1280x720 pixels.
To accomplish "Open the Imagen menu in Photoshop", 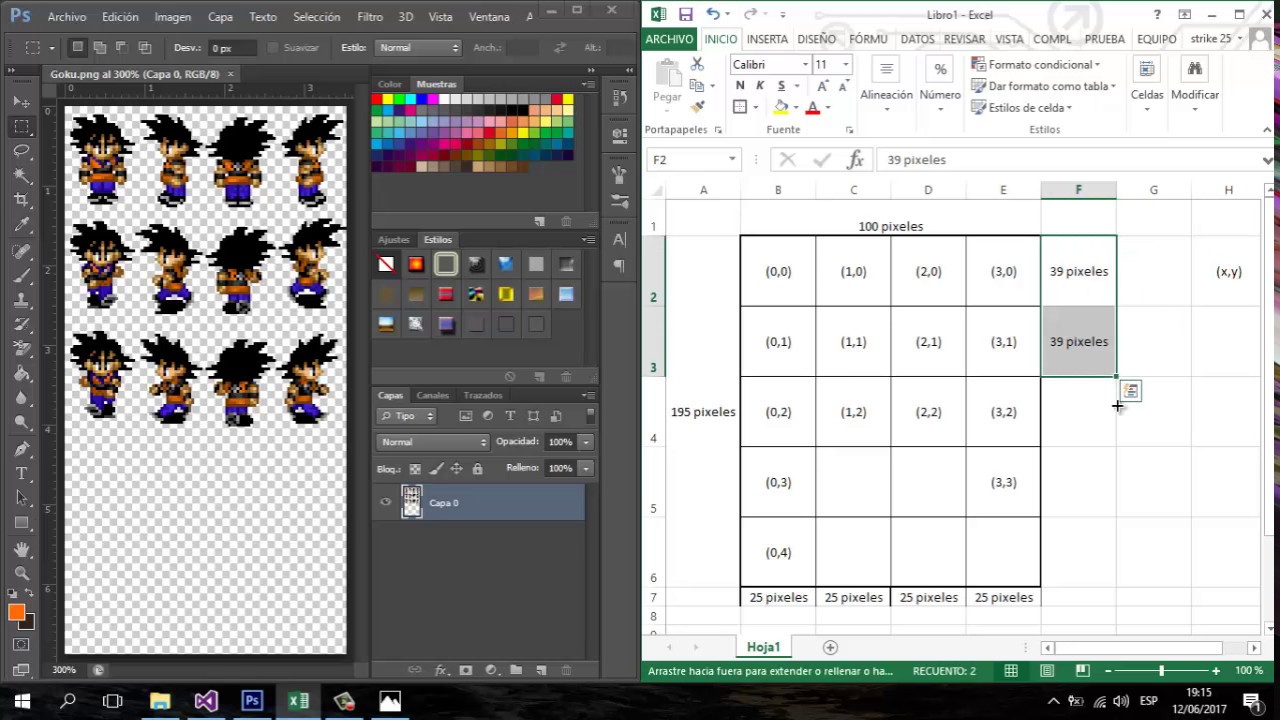I will [172, 17].
